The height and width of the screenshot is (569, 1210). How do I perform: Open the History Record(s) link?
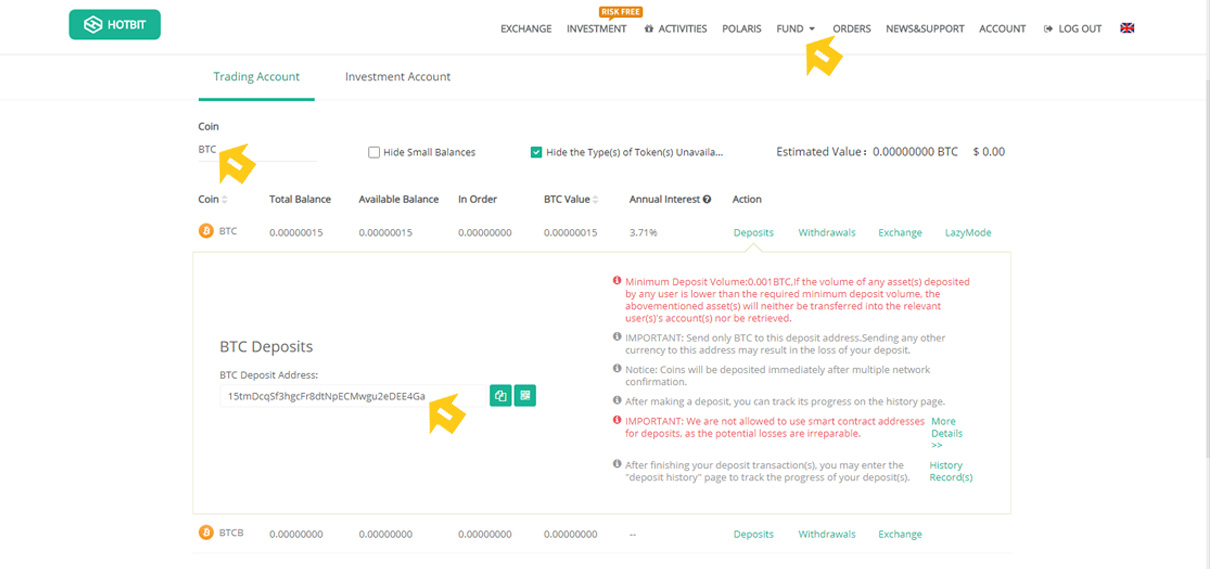(x=951, y=471)
